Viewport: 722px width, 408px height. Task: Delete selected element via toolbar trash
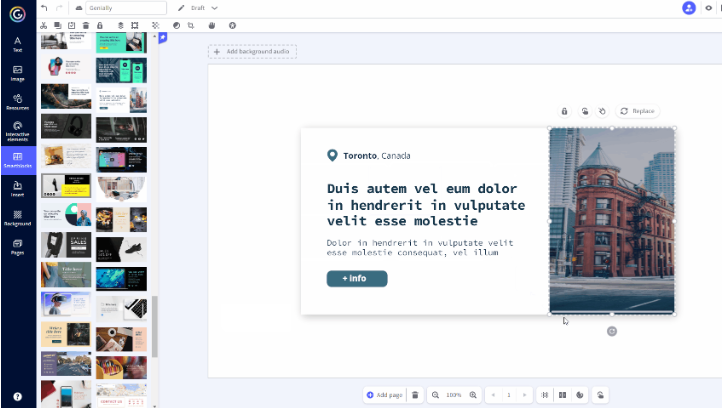tap(86, 25)
